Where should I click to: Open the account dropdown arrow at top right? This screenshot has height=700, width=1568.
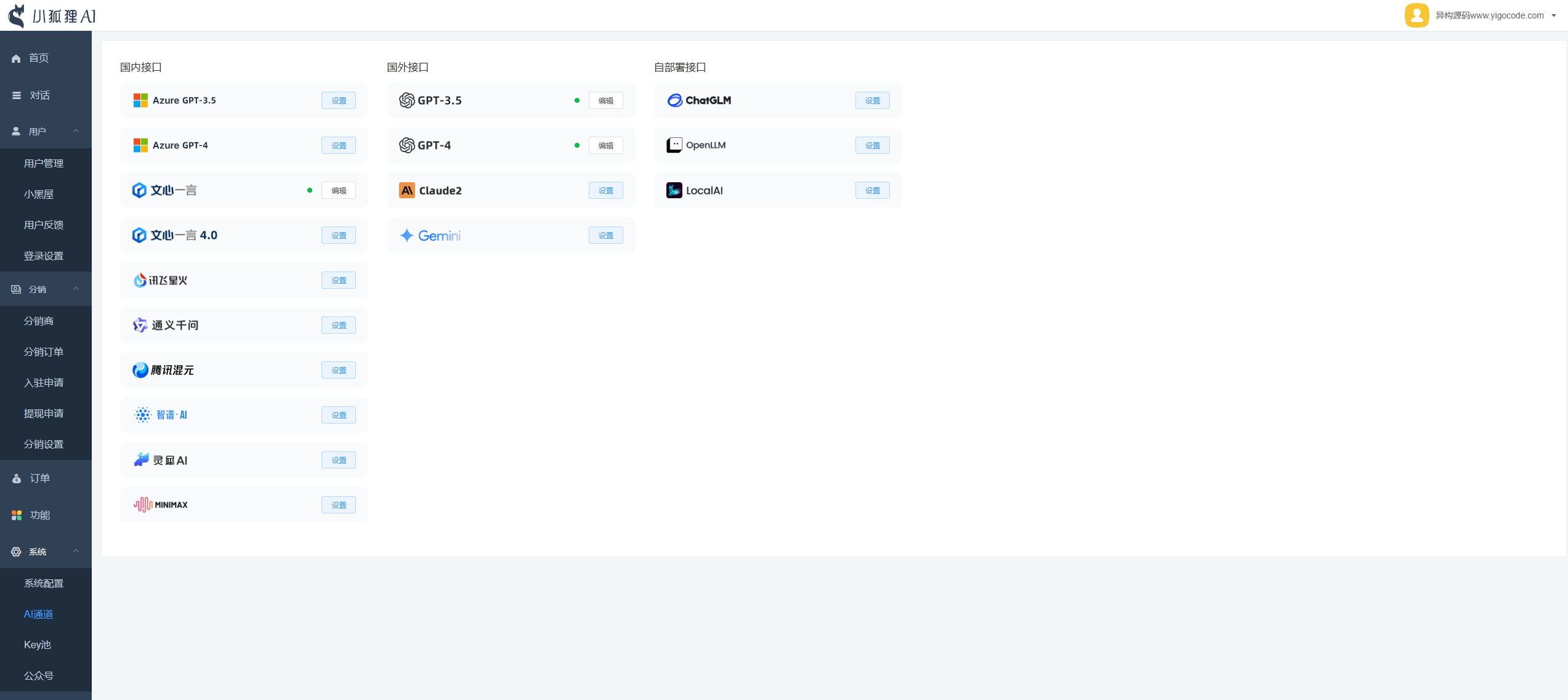click(1554, 16)
